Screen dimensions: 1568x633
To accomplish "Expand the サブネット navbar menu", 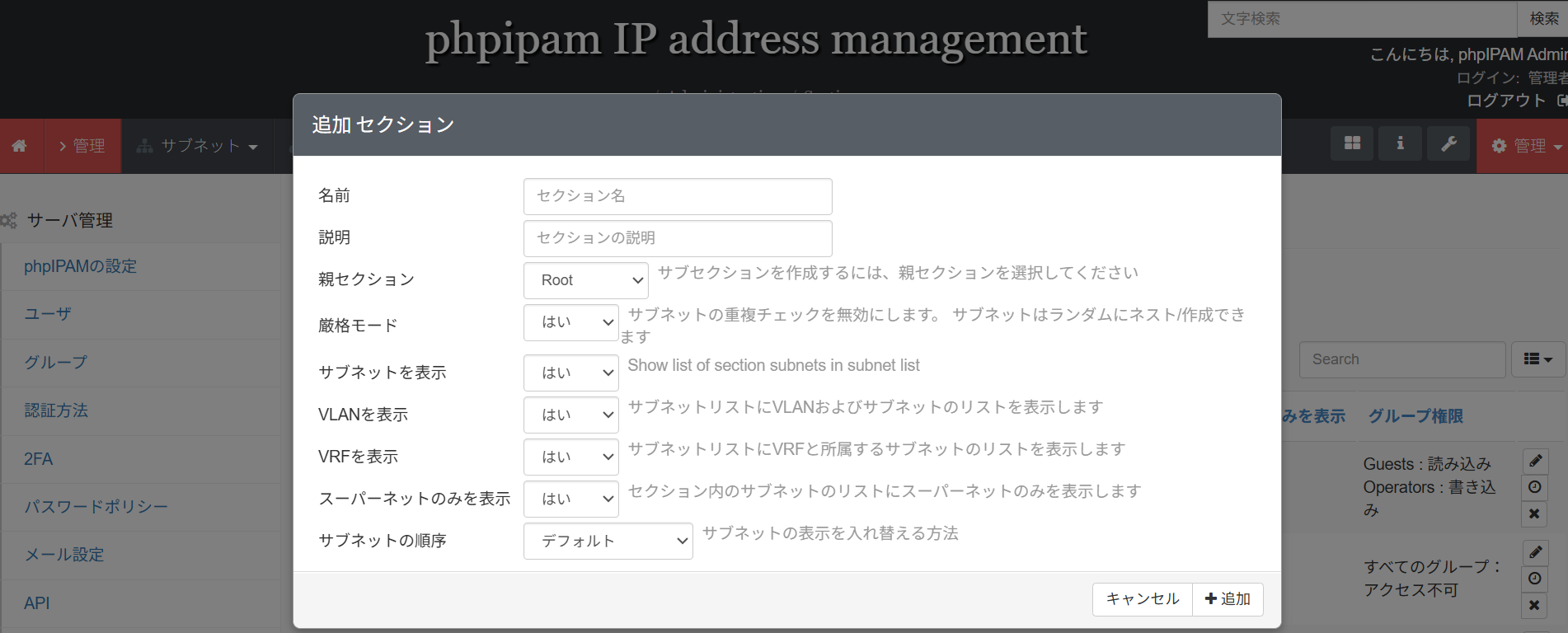I will point(197,146).
